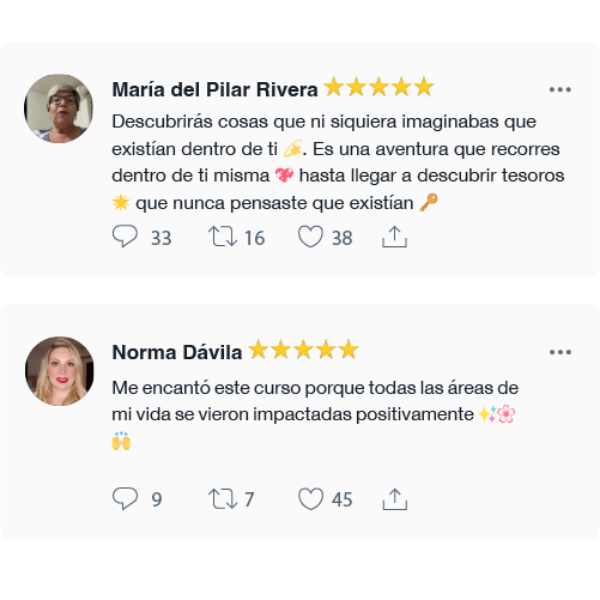Like María del Pilar Rivera's review
600x600 pixels.
tap(310, 236)
